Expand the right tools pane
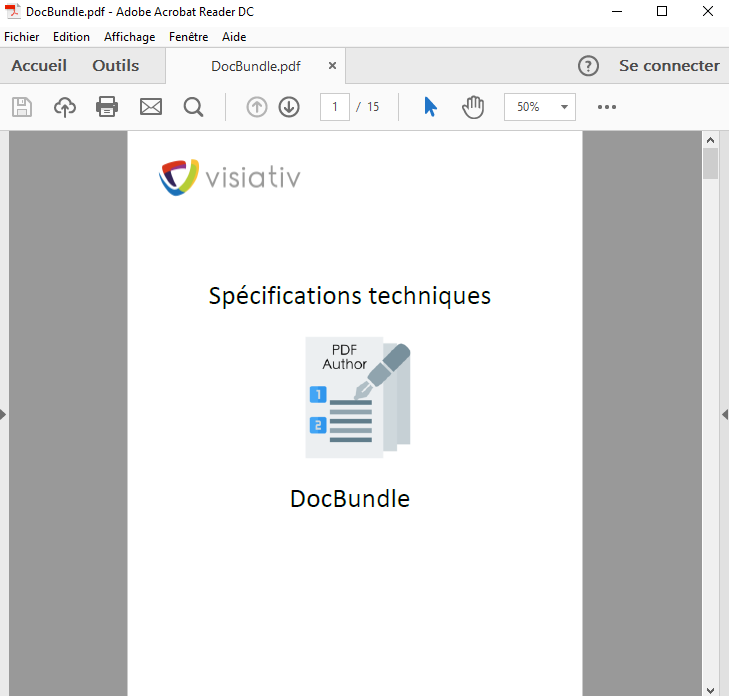 pyautogui.click(x=724, y=414)
